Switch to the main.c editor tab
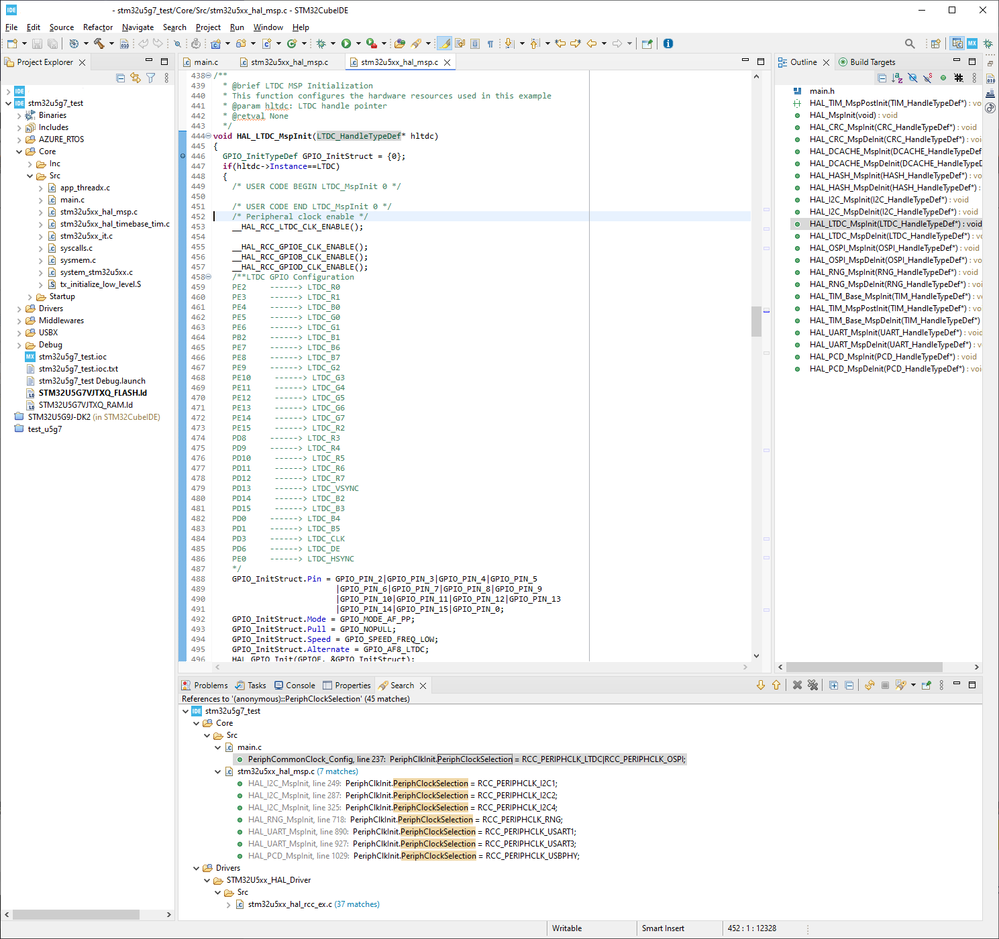 click(206, 60)
